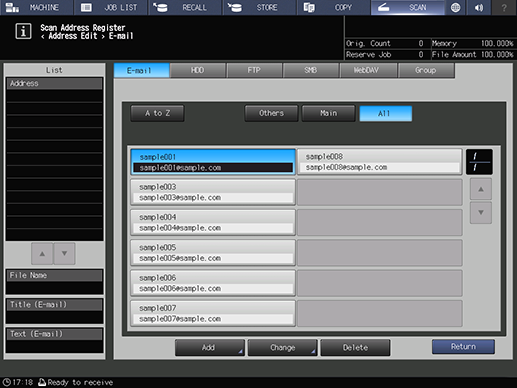The image size is (517, 388).
Task: Open the JOB LIST icon
Action: (86, 7)
